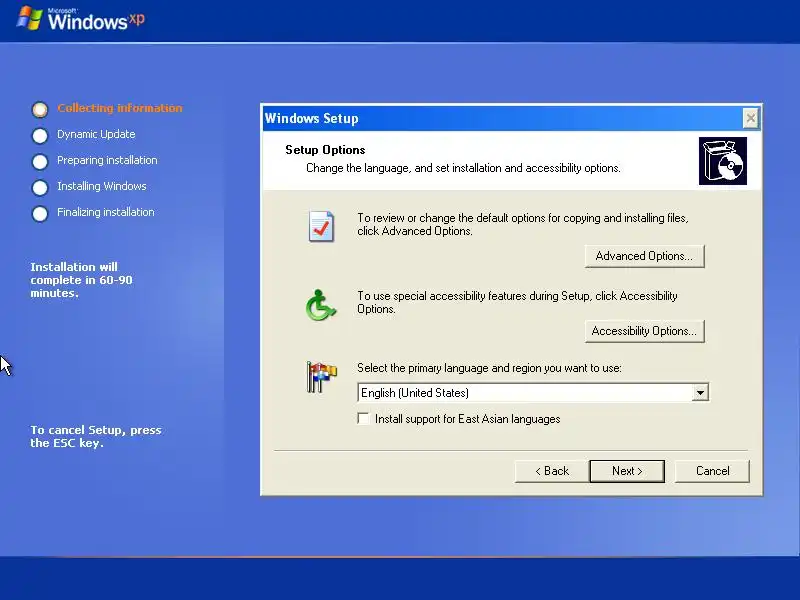Click the Installing Windows step bullet
Screen dimensions: 800x600
tap(40, 187)
